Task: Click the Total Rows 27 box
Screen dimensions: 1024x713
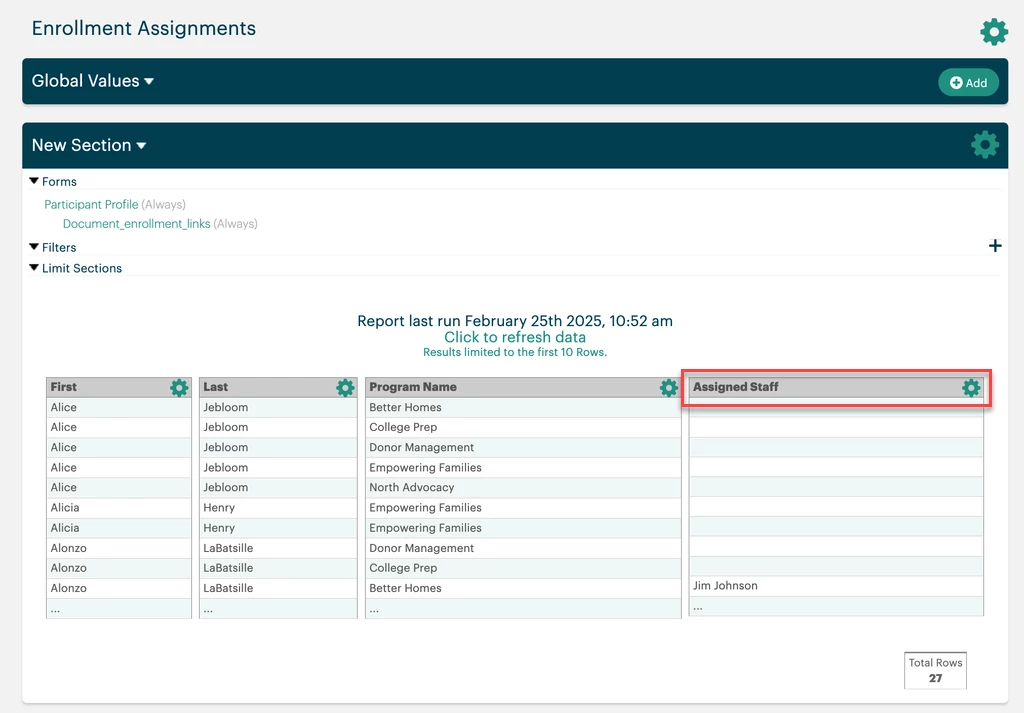Action: point(935,671)
